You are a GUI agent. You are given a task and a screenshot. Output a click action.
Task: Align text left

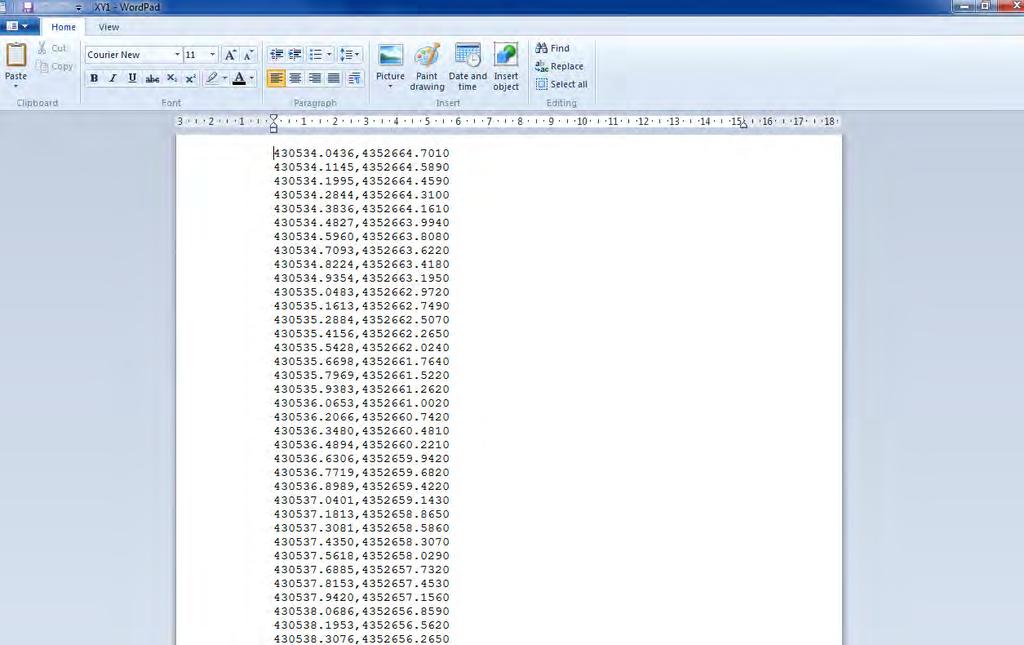[276, 78]
